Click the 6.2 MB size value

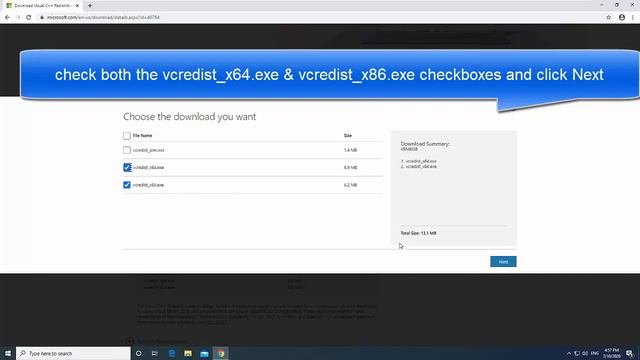pyautogui.click(x=350, y=185)
